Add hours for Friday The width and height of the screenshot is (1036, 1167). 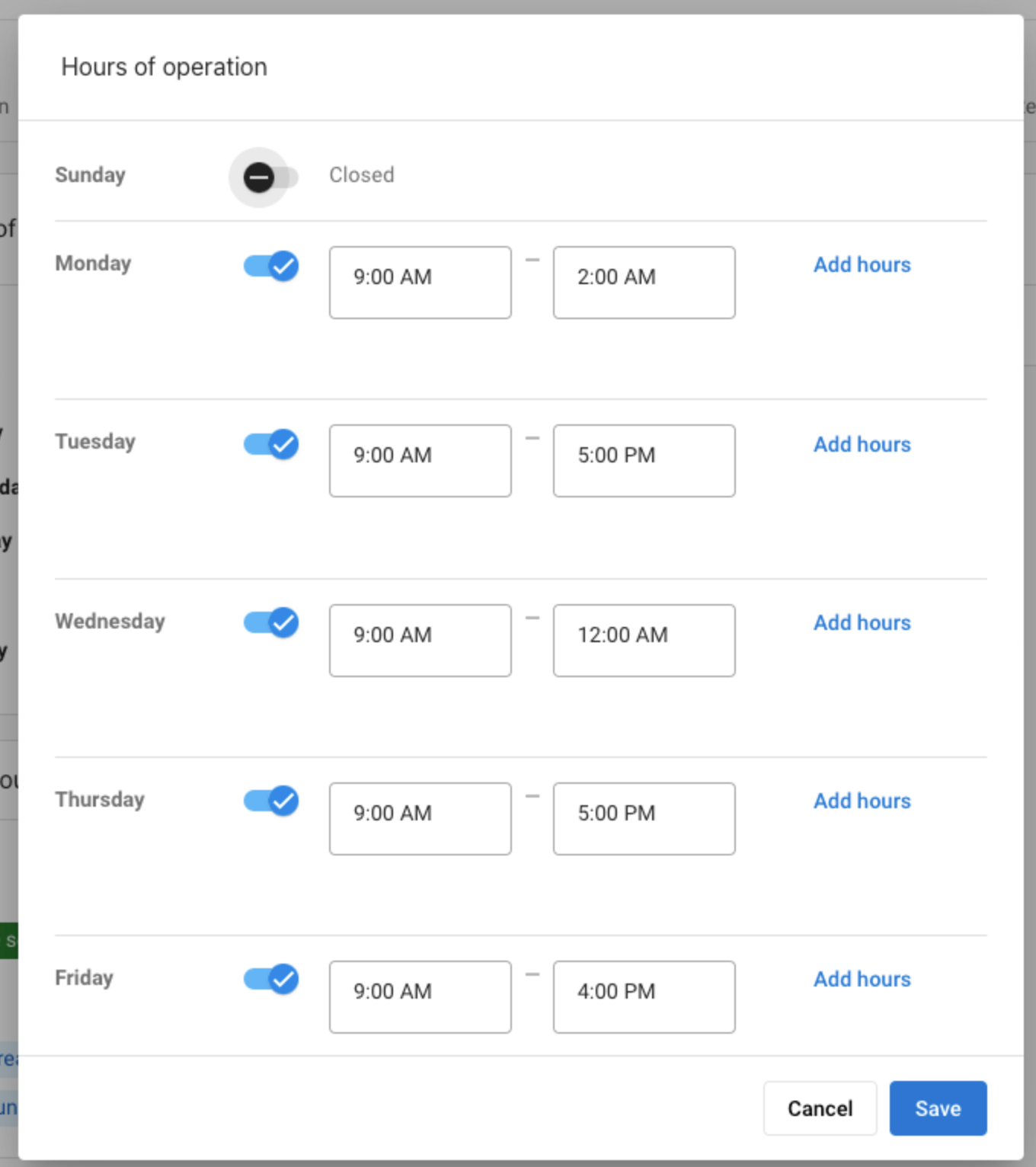(862, 979)
